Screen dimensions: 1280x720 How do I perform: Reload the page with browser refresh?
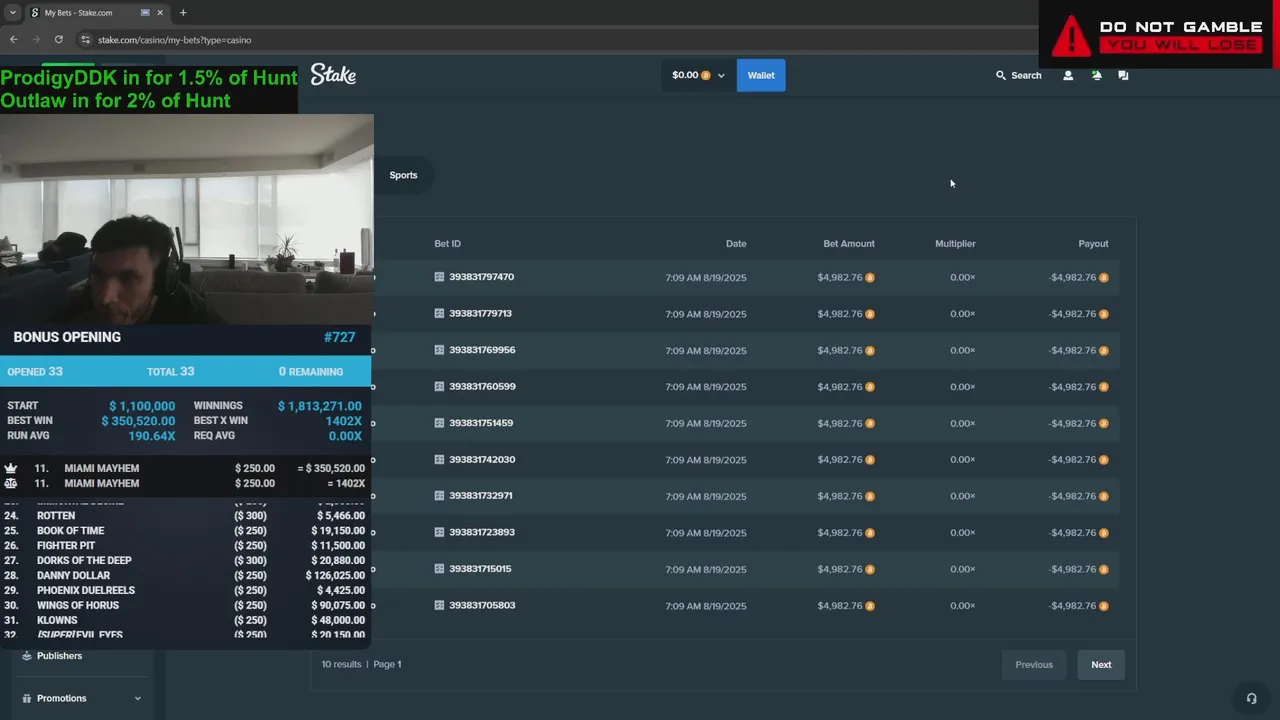[x=59, y=40]
